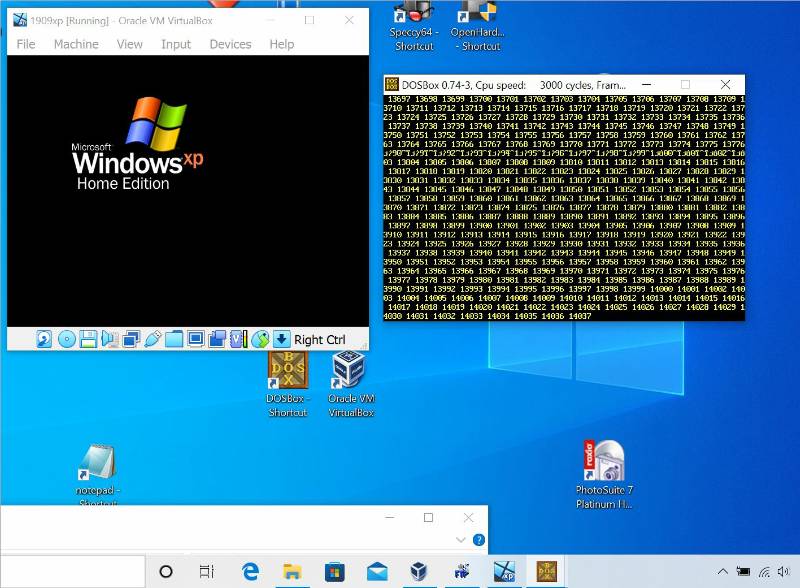Switch to the running XP VM taskbar button
Image resolution: width=800 pixels, height=588 pixels.
pos(505,572)
